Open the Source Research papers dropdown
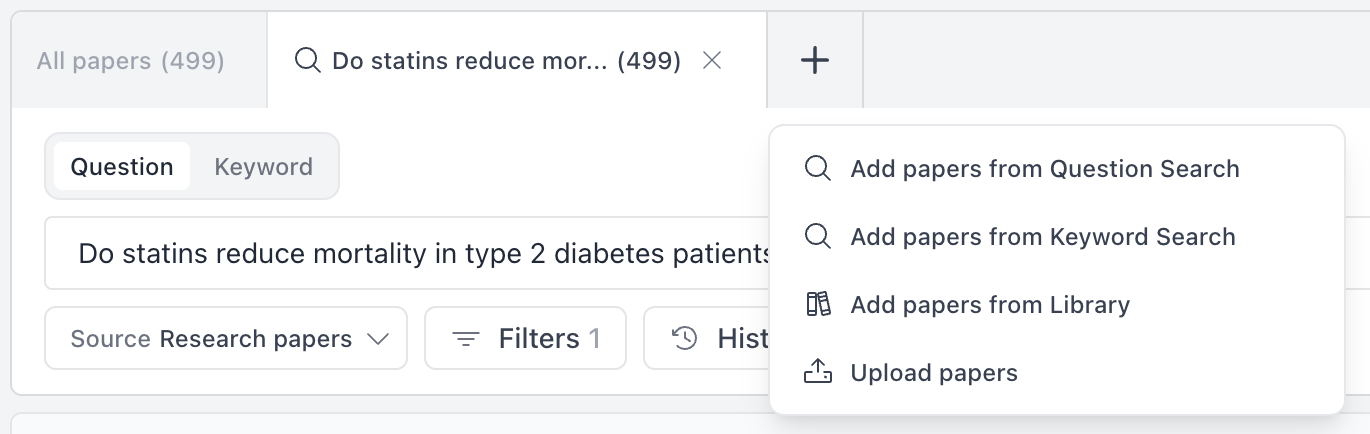1370x434 pixels. coord(226,339)
